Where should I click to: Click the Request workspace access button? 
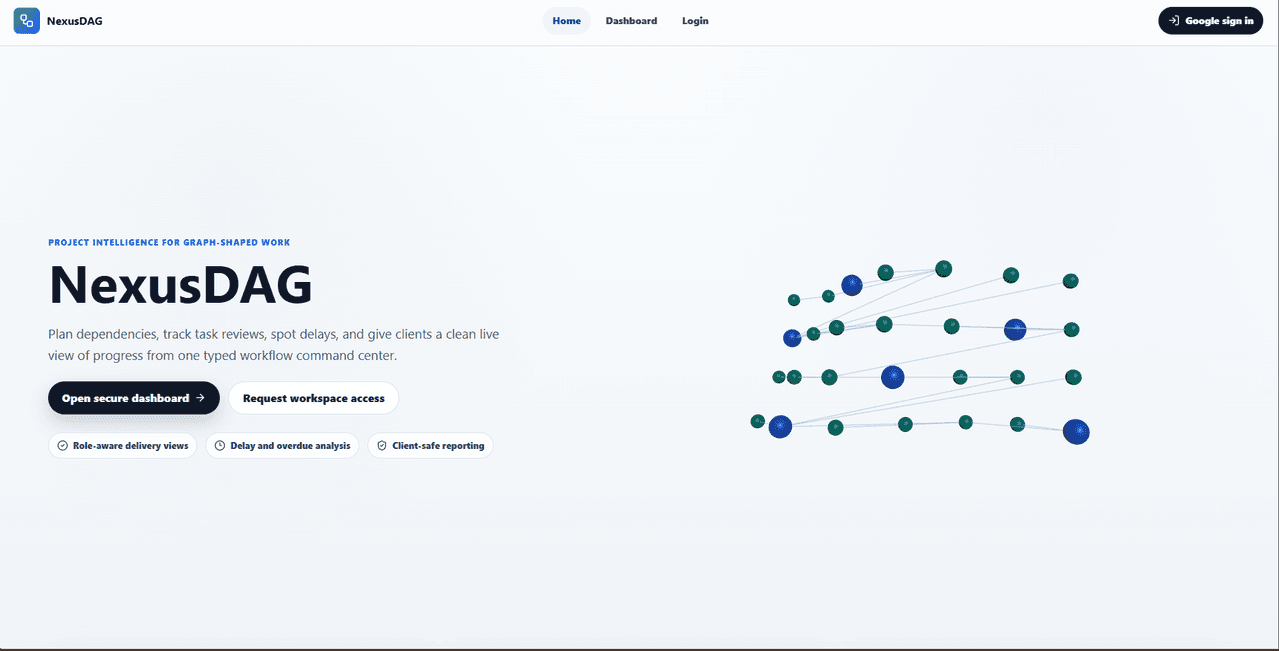click(314, 398)
